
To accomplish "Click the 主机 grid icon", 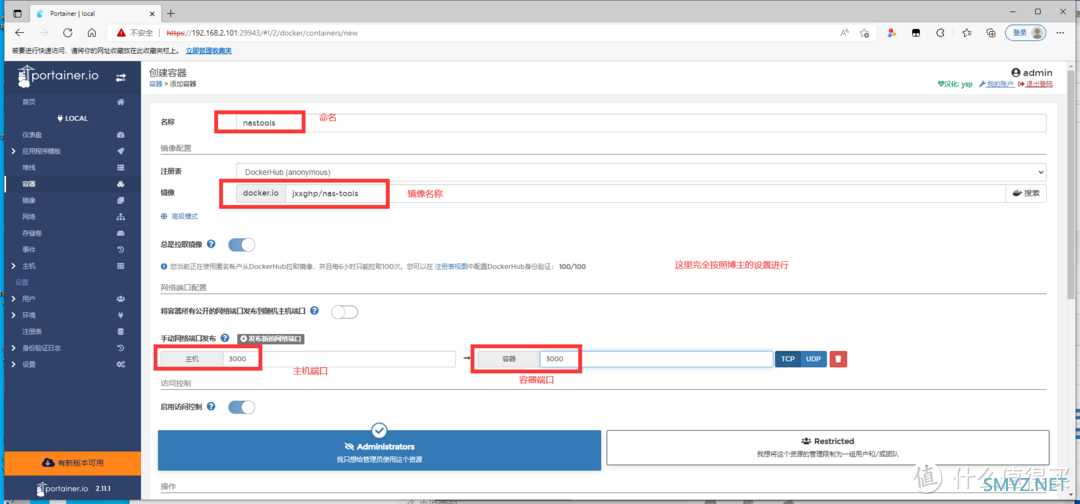I will click(x=121, y=266).
